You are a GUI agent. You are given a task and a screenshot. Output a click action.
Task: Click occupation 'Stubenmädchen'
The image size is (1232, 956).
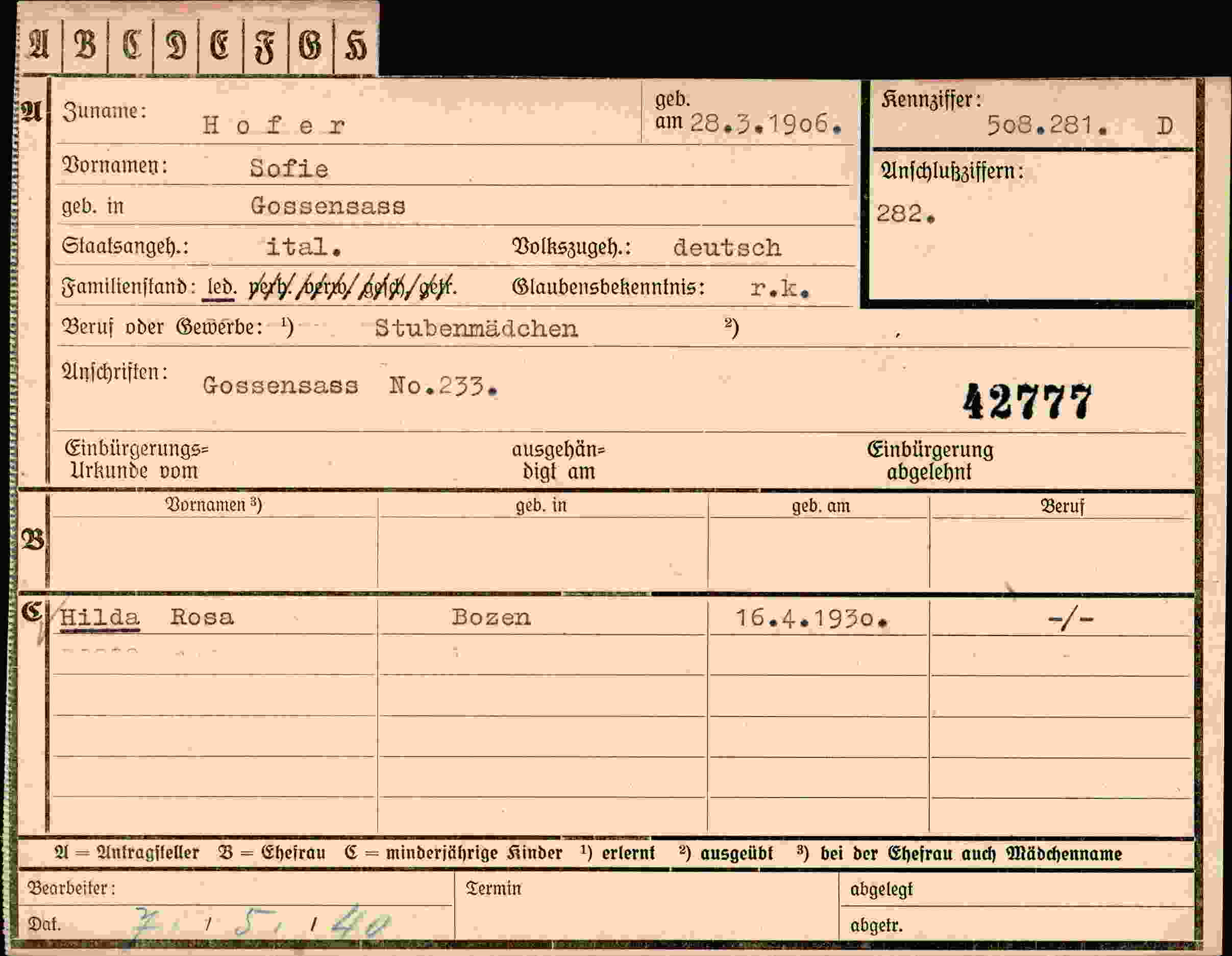476,328
